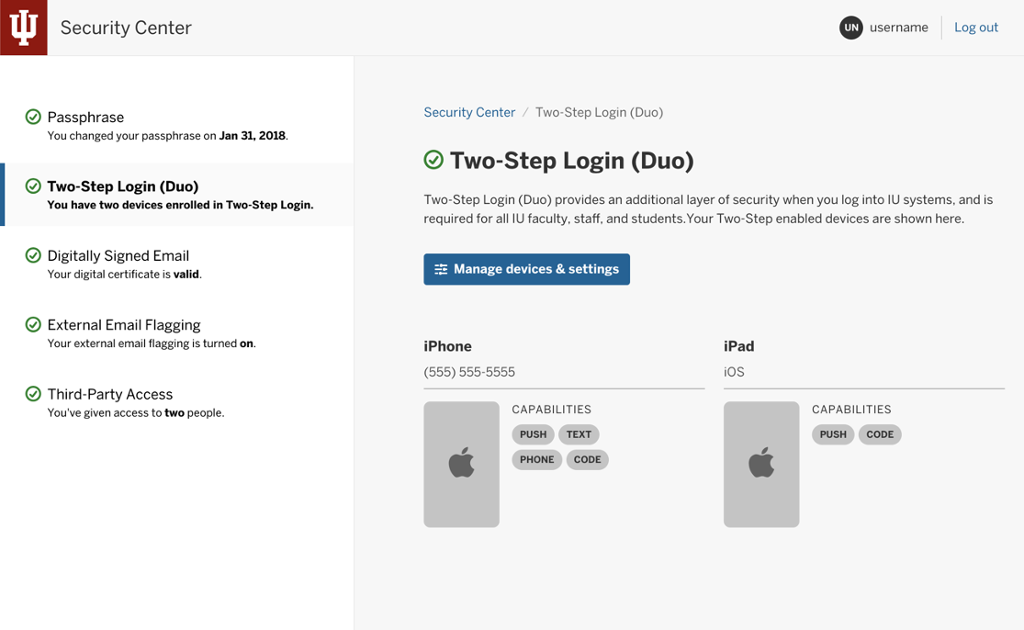1024x630 pixels.
Task: Click the large checkmark beside Two-Step Login heading
Action: [x=434, y=160]
